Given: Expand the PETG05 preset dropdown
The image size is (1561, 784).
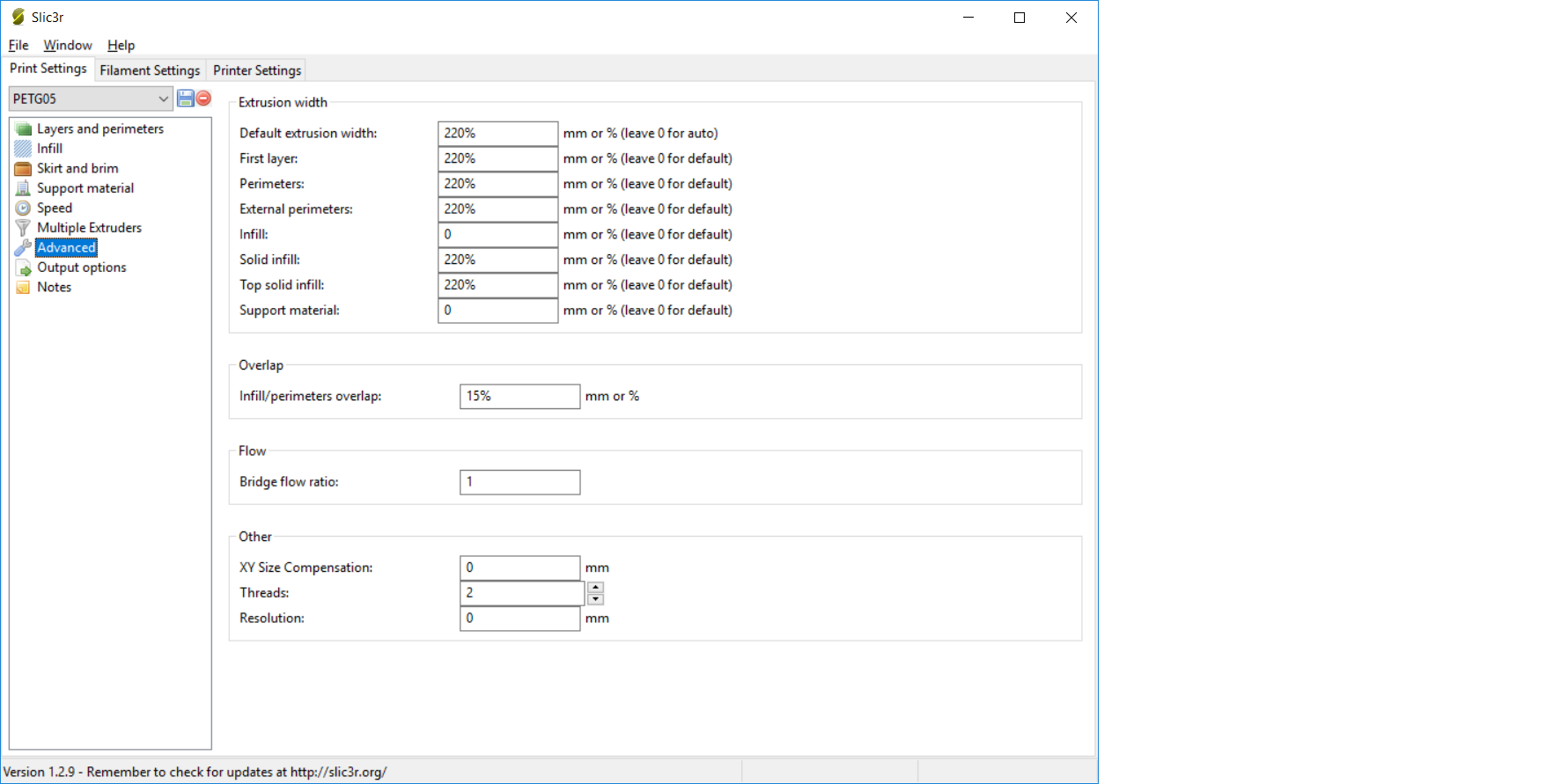Looking at the screenshot, I should pyautogui.click(x=163, y=99).
